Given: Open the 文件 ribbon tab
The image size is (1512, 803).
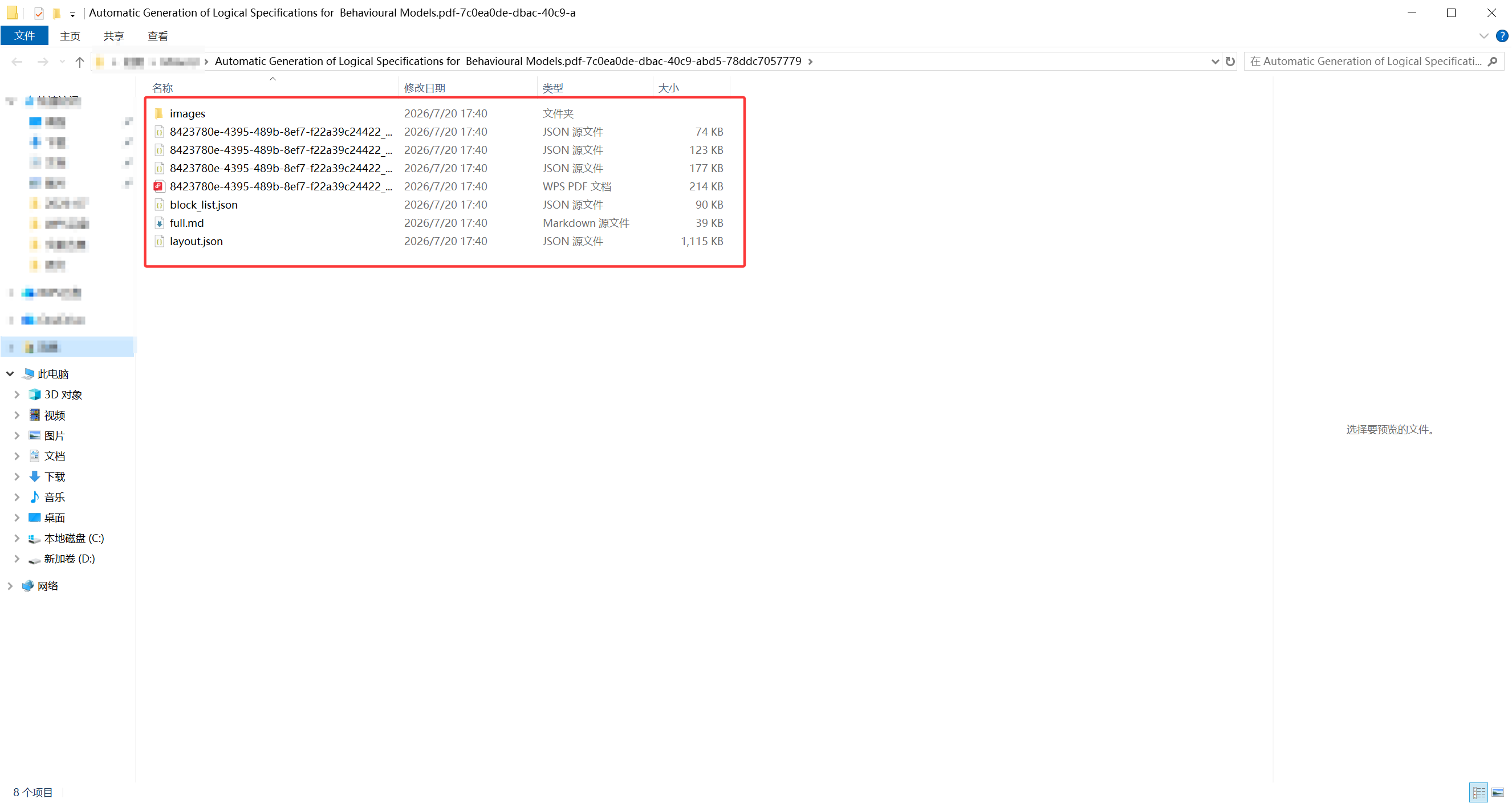Looking at the screenshot, I should coord(24,36).
